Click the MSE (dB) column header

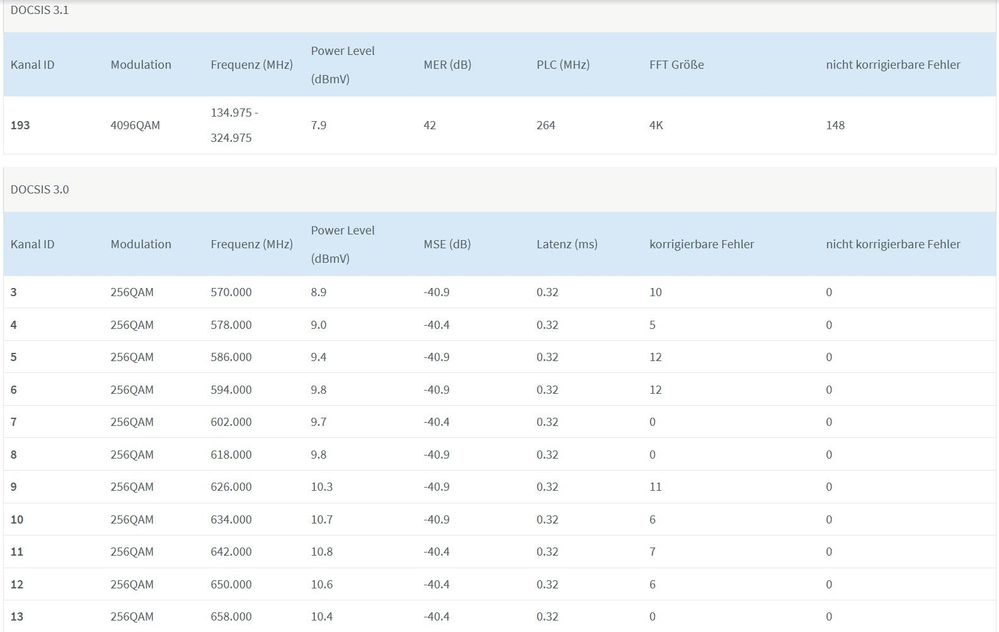[447, 244]
